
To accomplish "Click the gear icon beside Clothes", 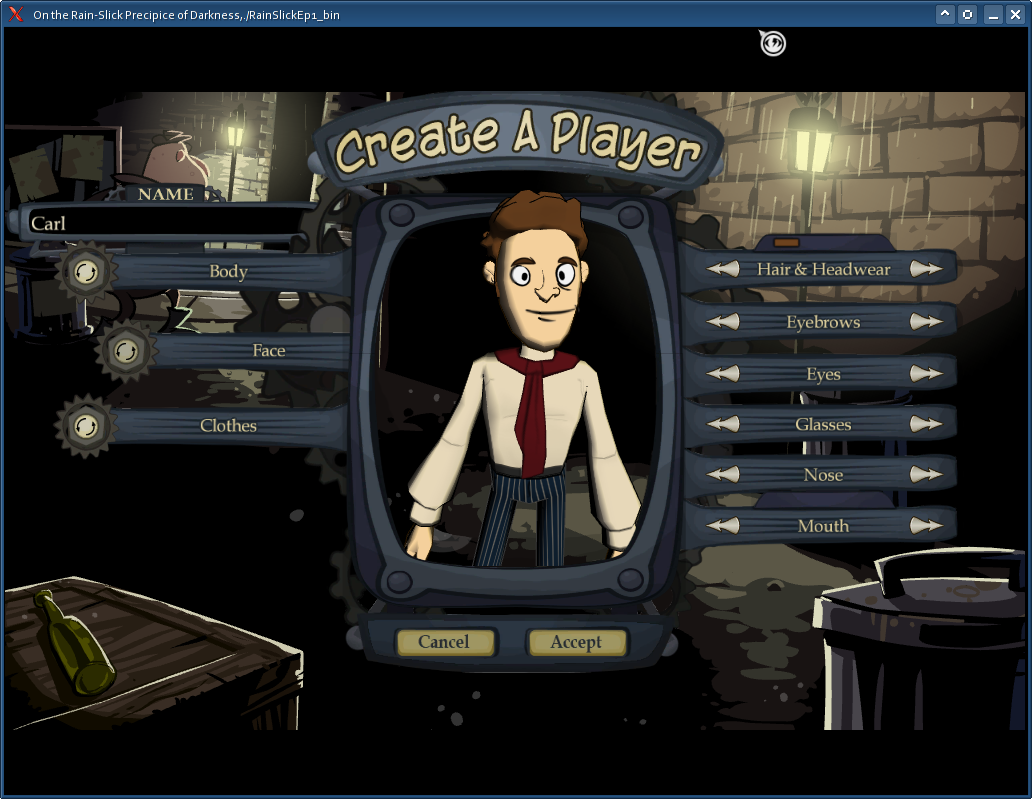I will click(x=85, y=426).
